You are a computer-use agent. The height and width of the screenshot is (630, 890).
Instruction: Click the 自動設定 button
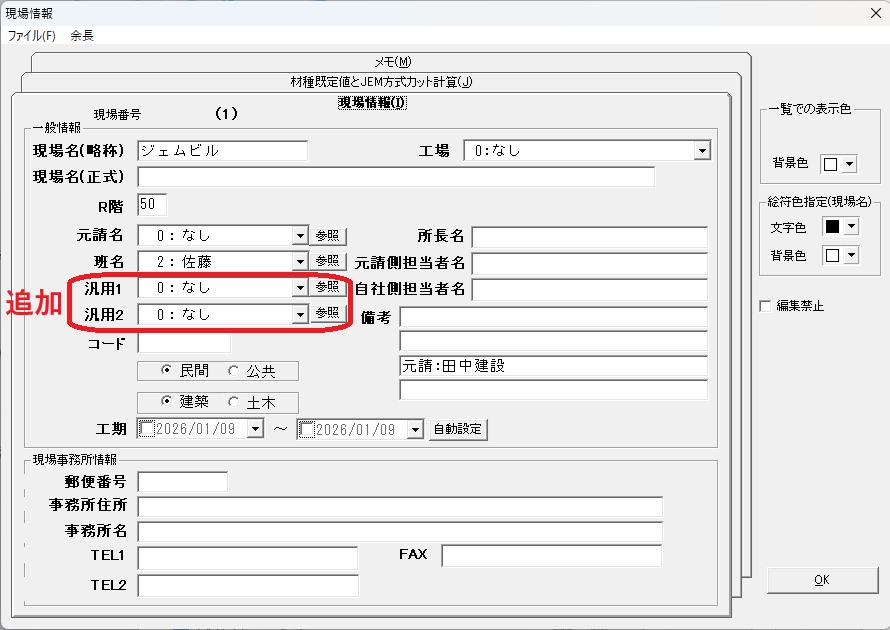point(458,429)
